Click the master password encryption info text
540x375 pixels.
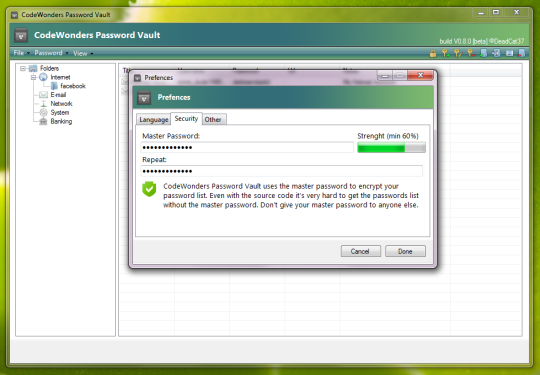tap(291, 196)
